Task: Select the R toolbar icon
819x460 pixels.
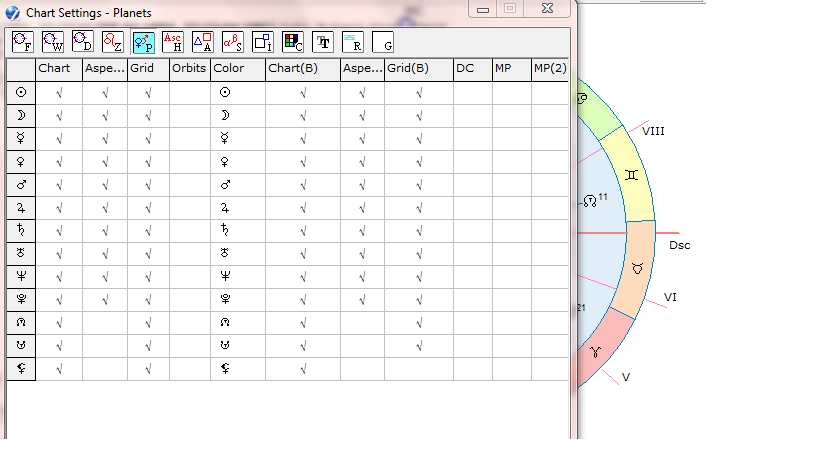Action: 352,41
